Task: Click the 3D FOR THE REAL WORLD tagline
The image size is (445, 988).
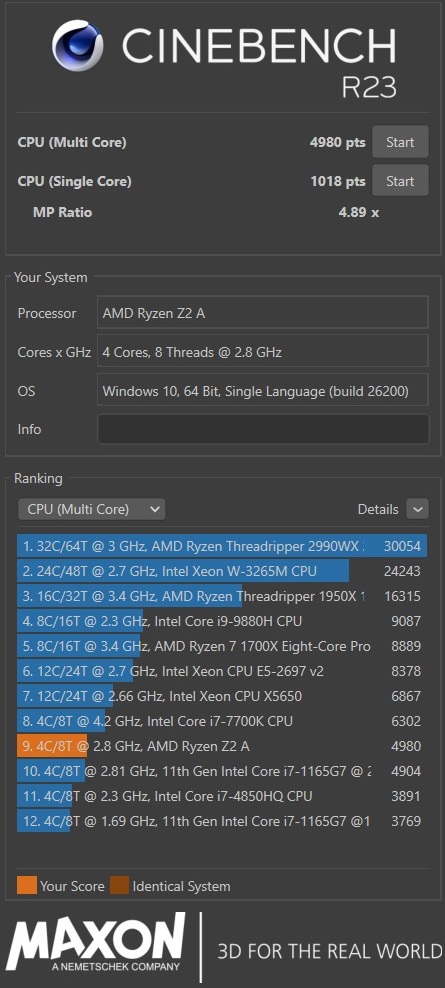Action: click(x=330, y=950)
